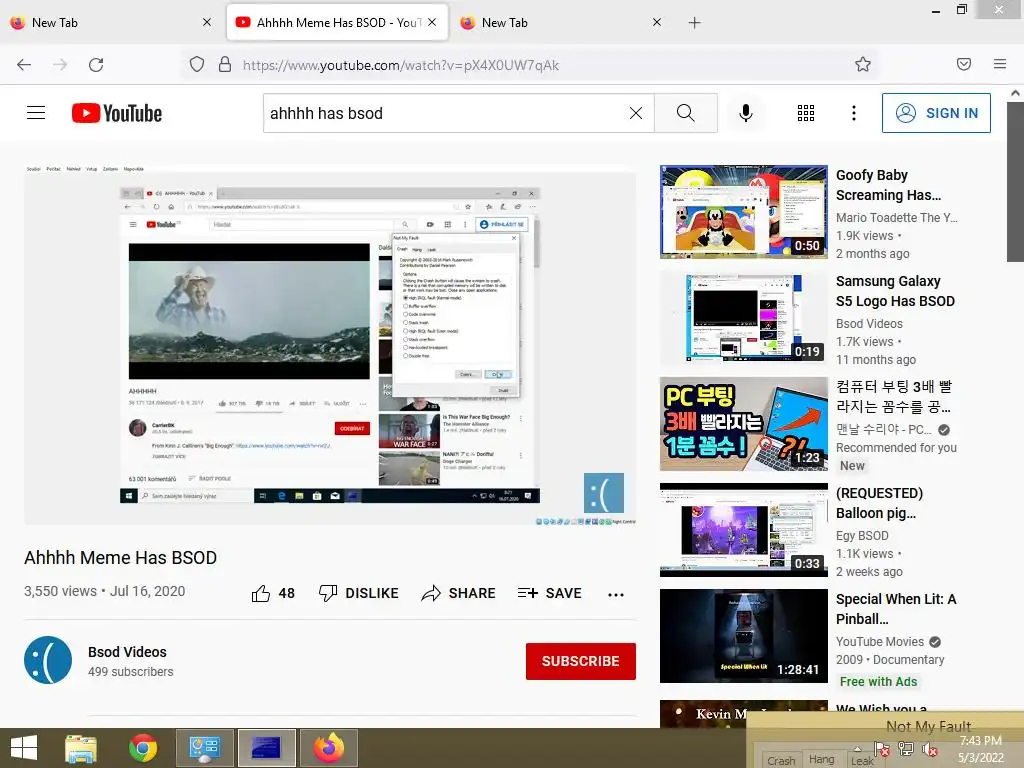Close the Ahhhh Meme Has BSOD tab

(x=432, y=22)
